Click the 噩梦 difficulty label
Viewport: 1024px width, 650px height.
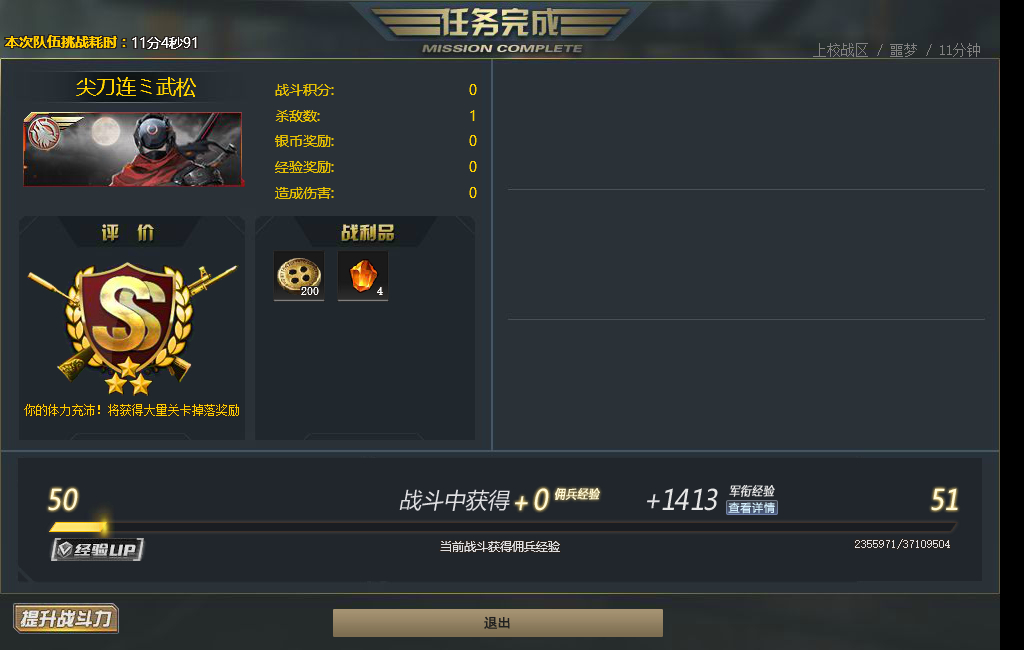click(x=903, y=50)
